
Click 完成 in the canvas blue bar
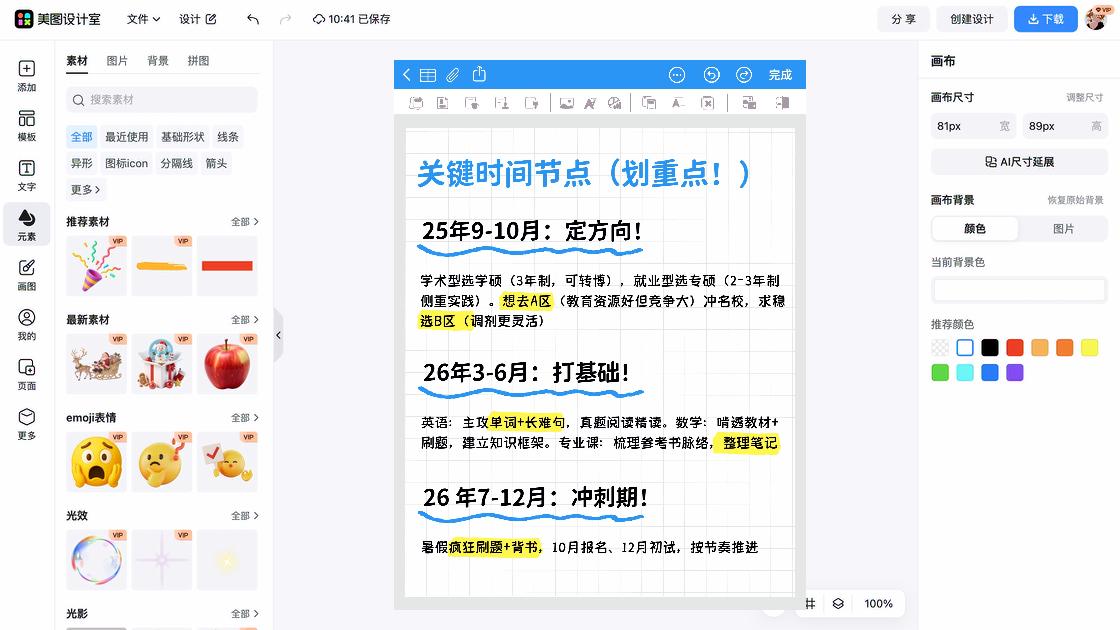click(x=780, y=75)
